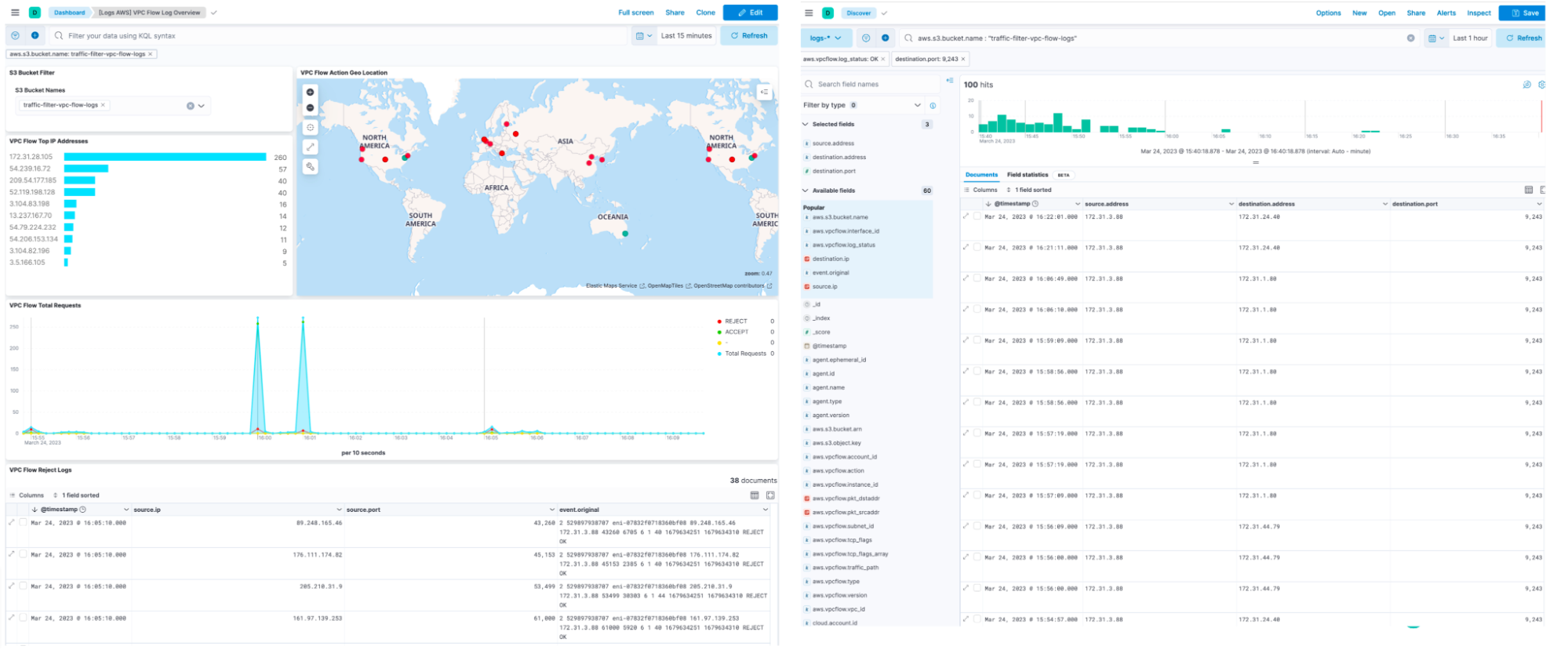This screenshot has width=1568, height=664.
Task: Click Clone in the Dashboard top bar
Action: point(705,13)
